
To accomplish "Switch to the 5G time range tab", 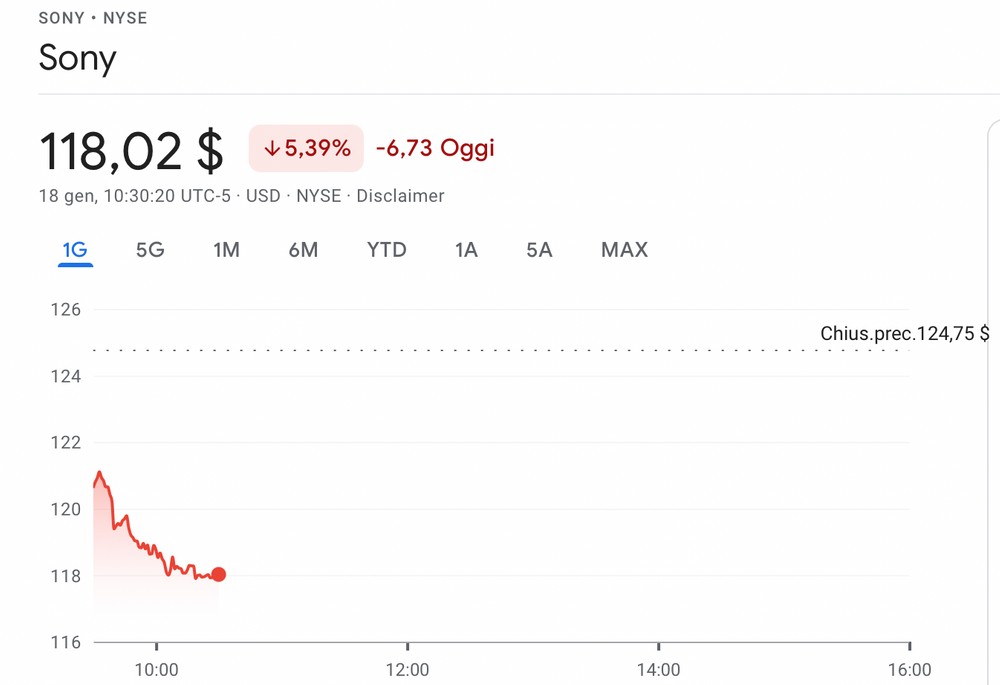I will pos(150,250).
